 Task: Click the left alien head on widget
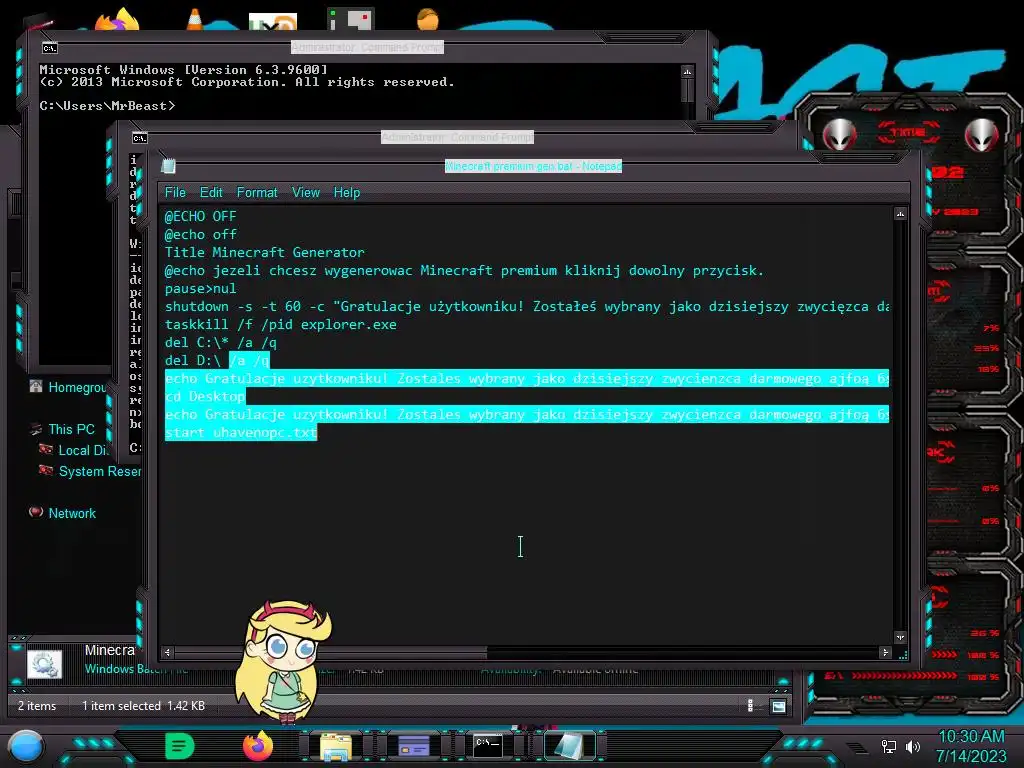pyautogui.click(x=839, y=135)
